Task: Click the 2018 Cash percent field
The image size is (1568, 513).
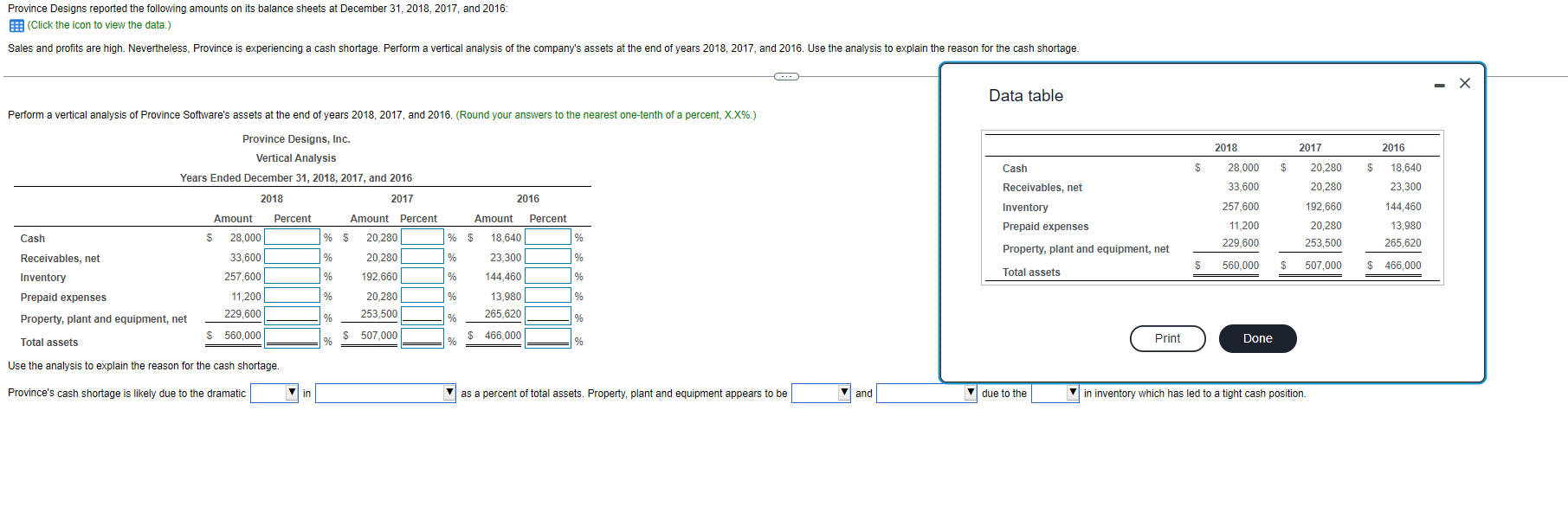Action: click(293, 237)
